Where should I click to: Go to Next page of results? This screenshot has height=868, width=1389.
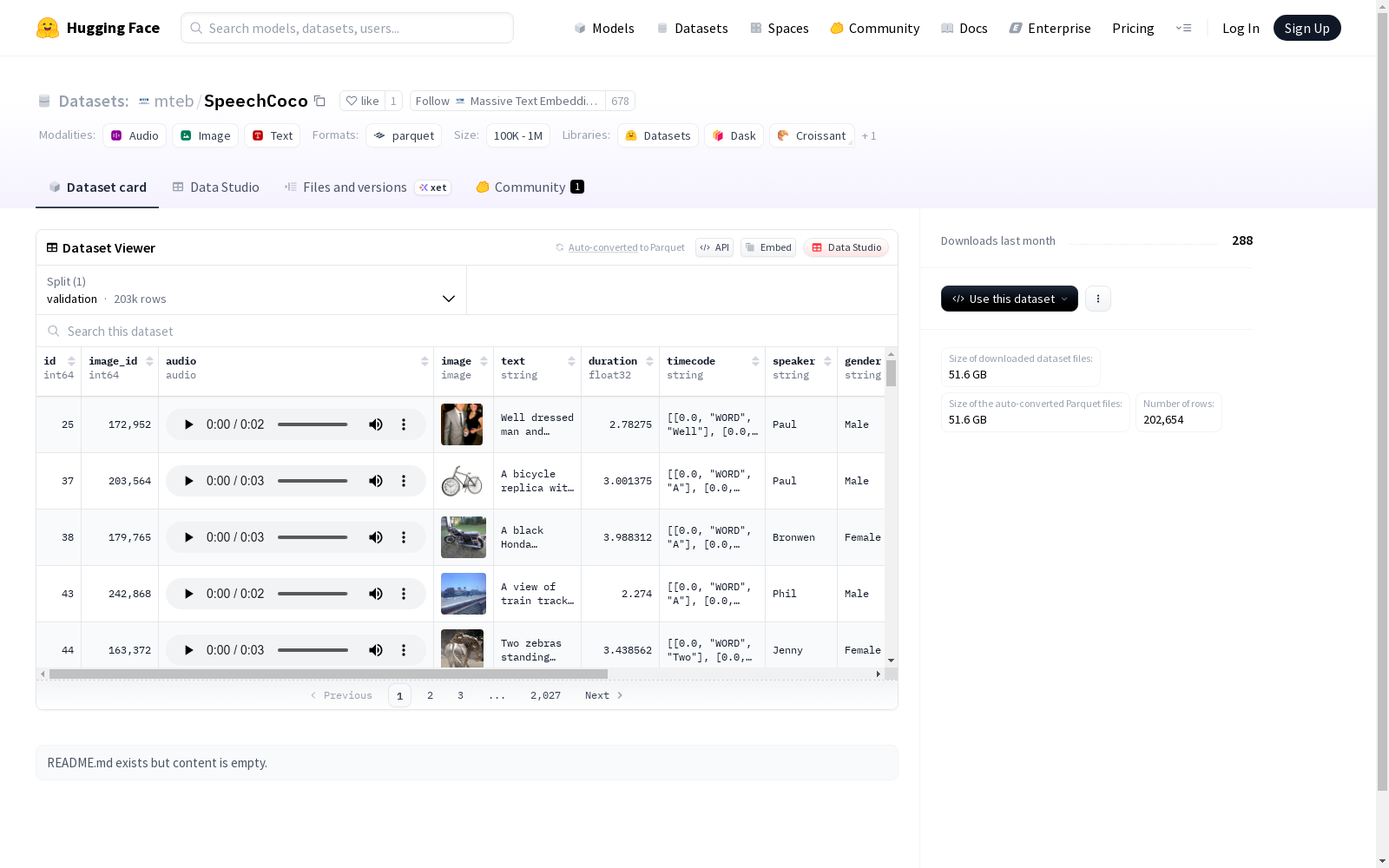point(603,695)
